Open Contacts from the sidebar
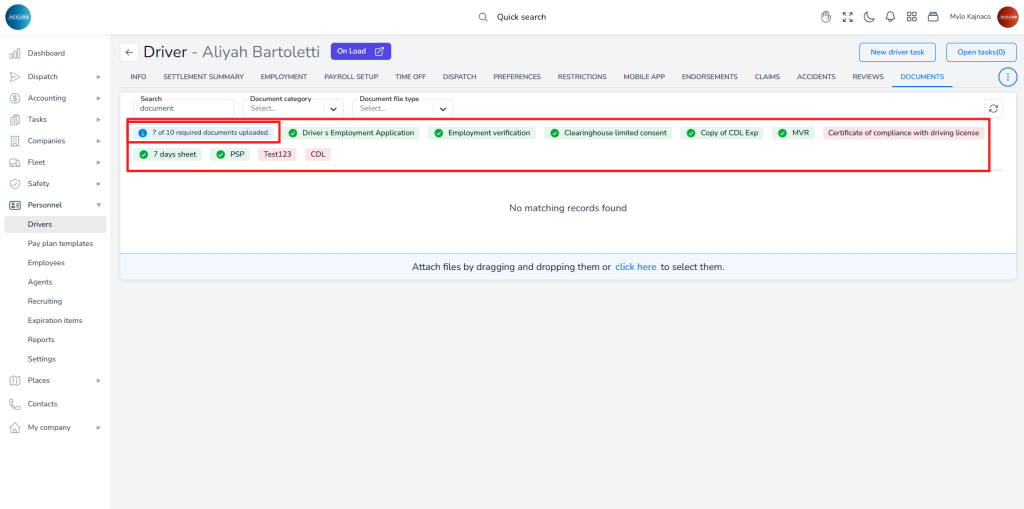 tap(42, 404)
